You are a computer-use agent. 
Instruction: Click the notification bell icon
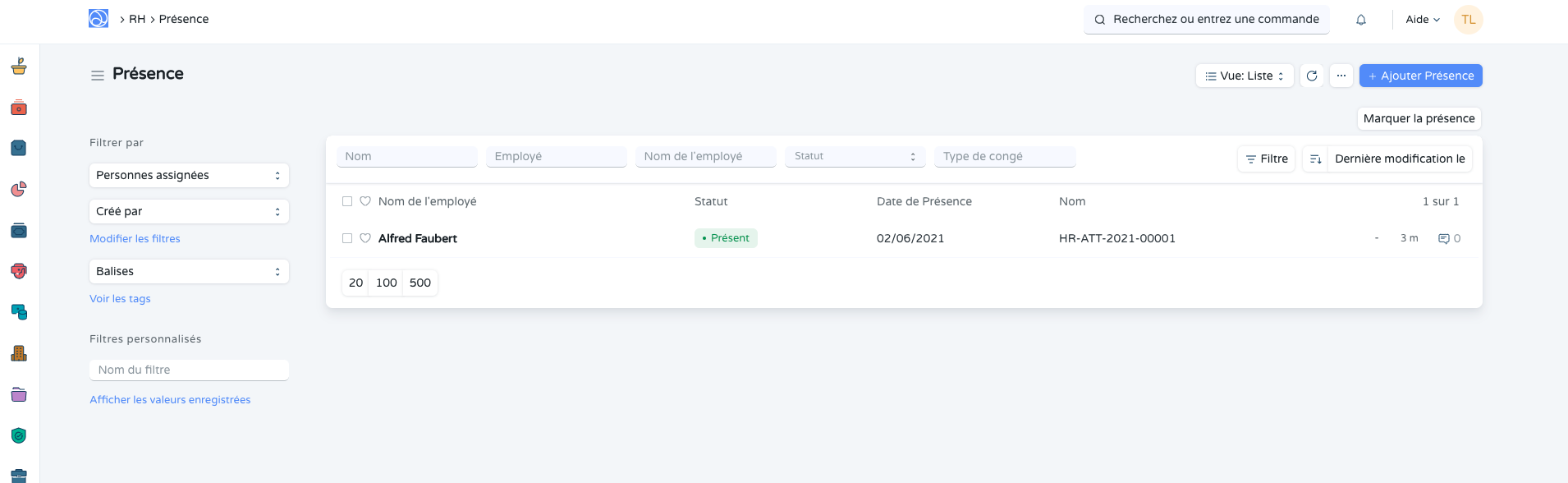[1360, 20]
